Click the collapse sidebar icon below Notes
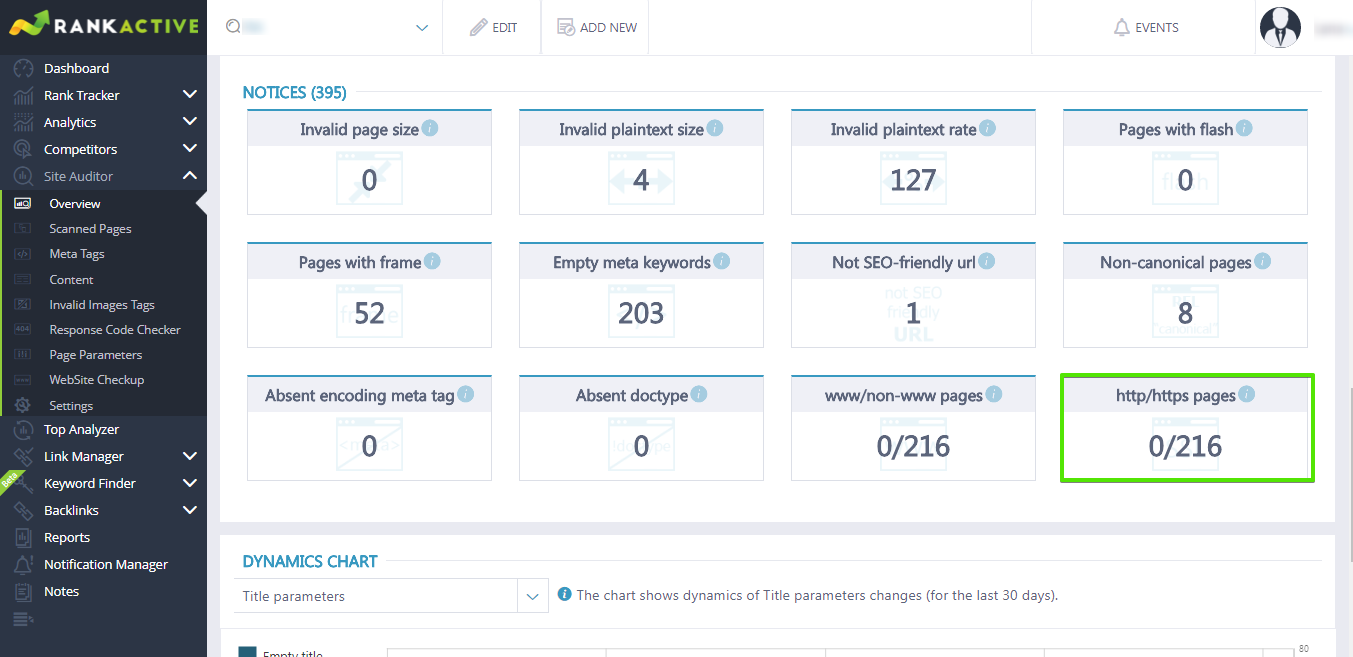This screenshot has height=657, width=1353. pyautogui.click(x=23, y=620)
